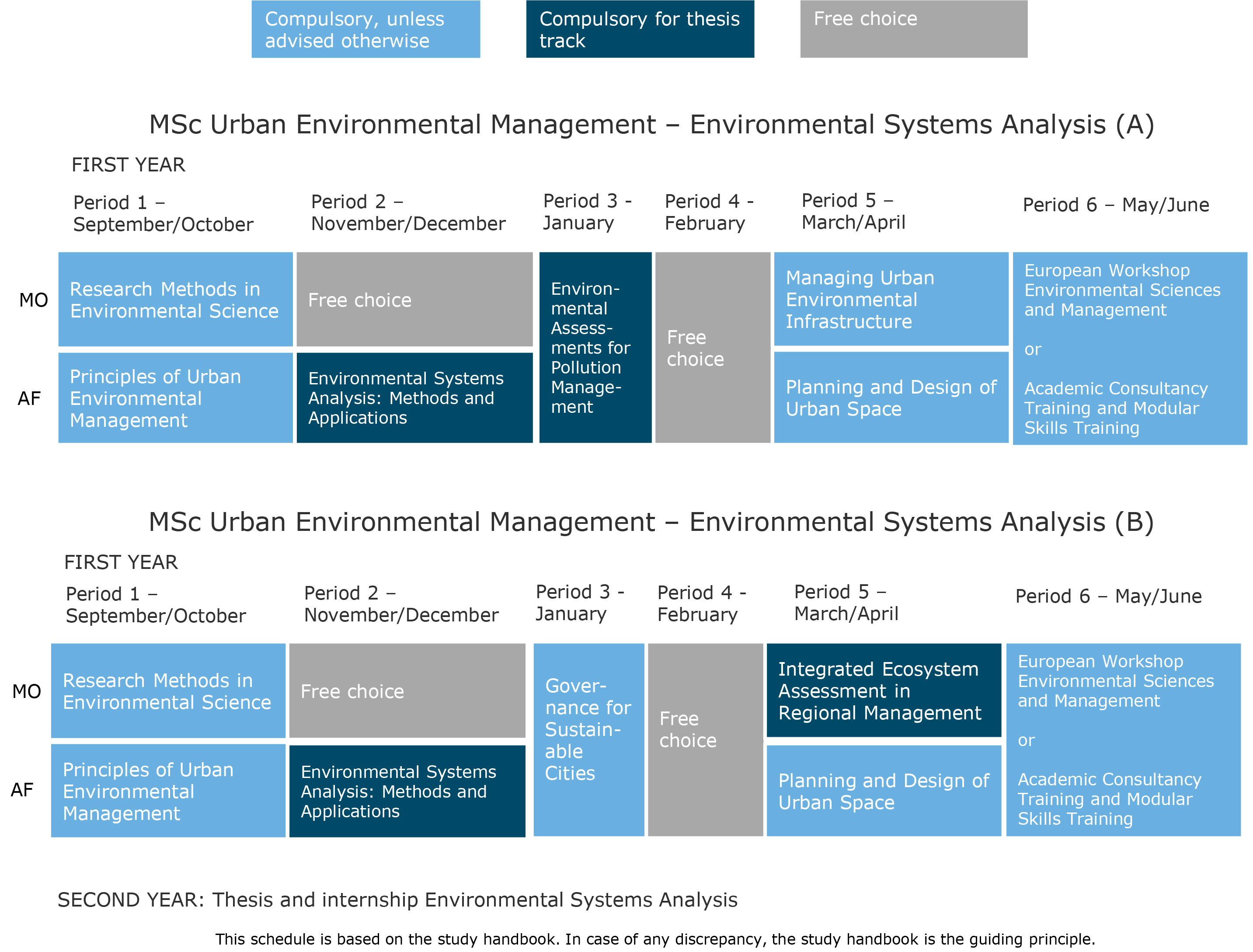Click the 'Compulsory for thesis track' legend box
The image size is (1253, 952).
pos(640,29)
